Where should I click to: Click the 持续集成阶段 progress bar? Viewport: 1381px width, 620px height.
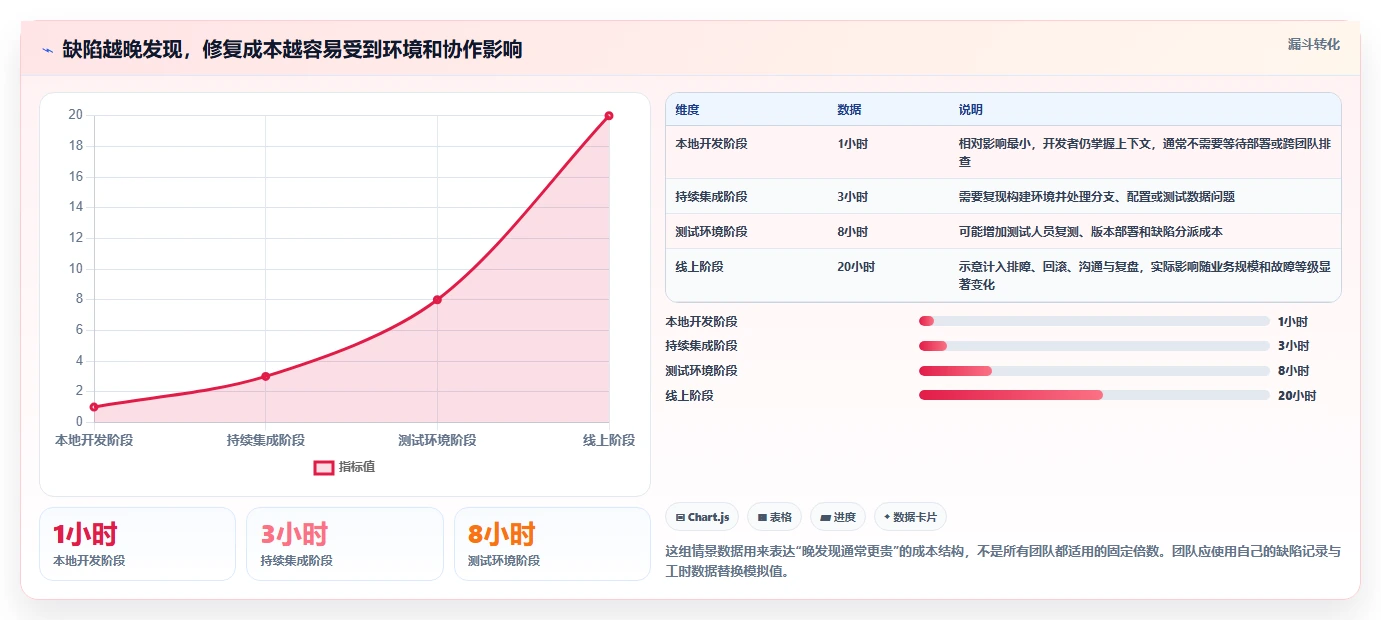click(1094, 346)
